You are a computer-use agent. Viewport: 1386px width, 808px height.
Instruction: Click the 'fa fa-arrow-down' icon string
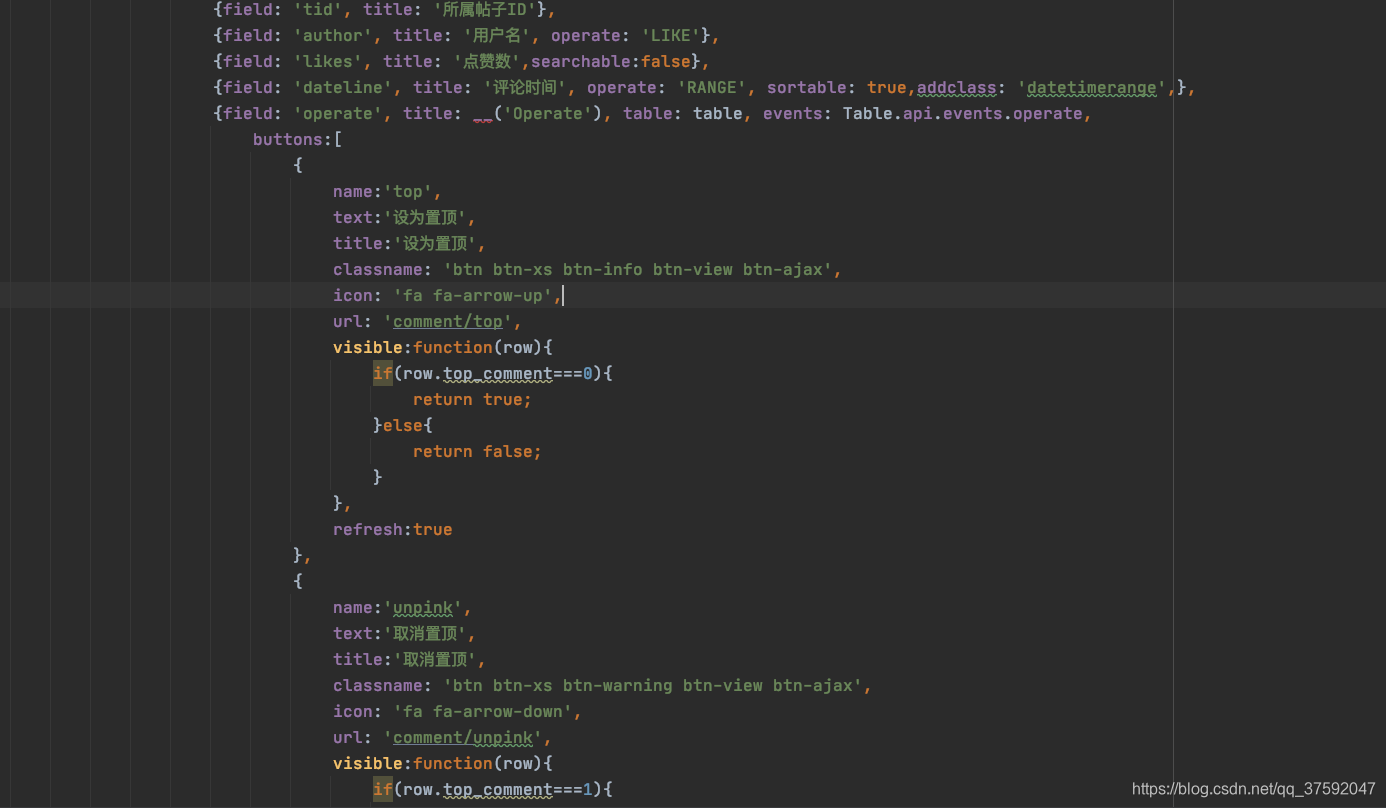[x=483, y=712]
